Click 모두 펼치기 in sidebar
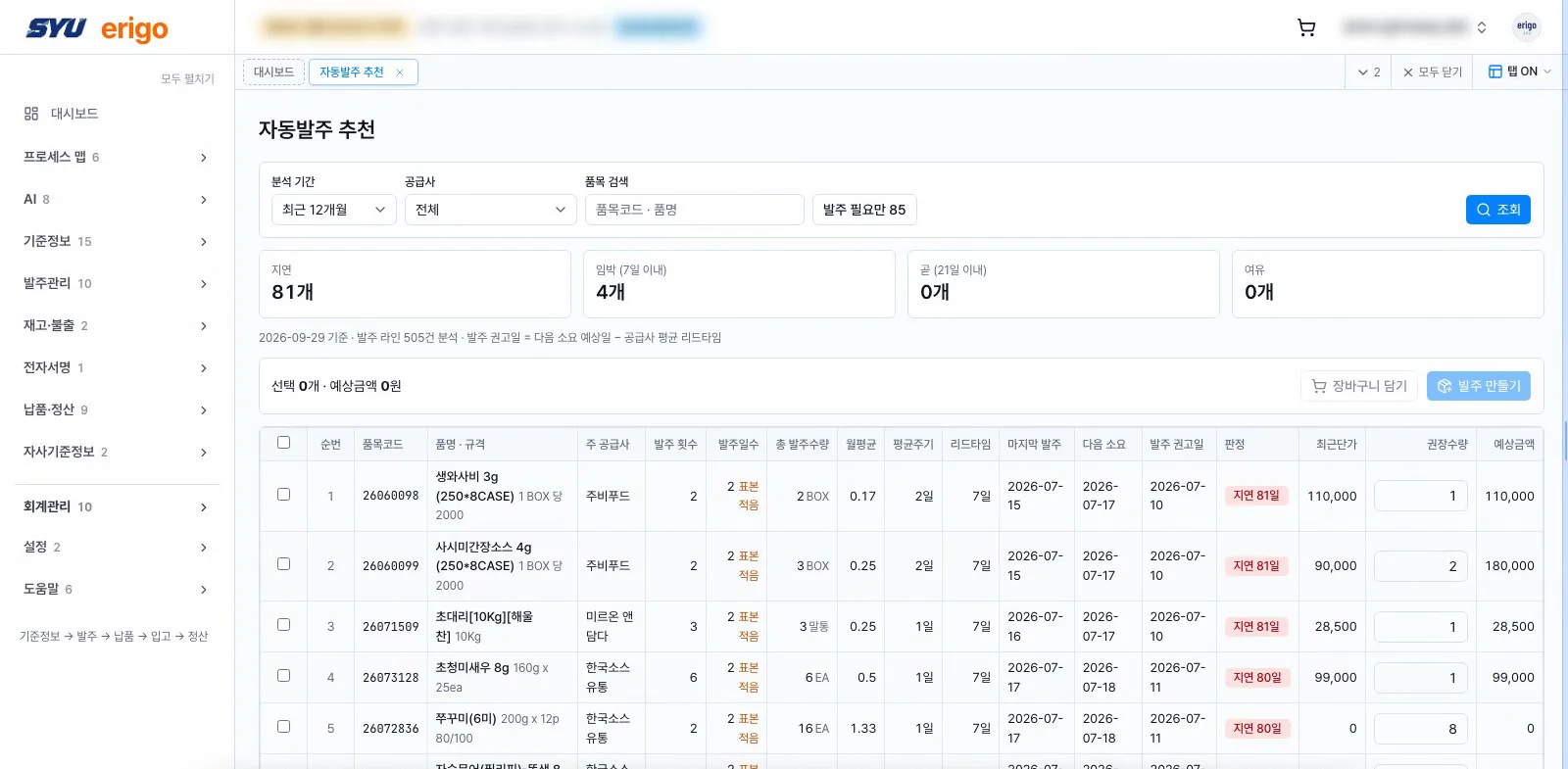This screenshot has width=1568, height=769. click(x=187, y=78)
